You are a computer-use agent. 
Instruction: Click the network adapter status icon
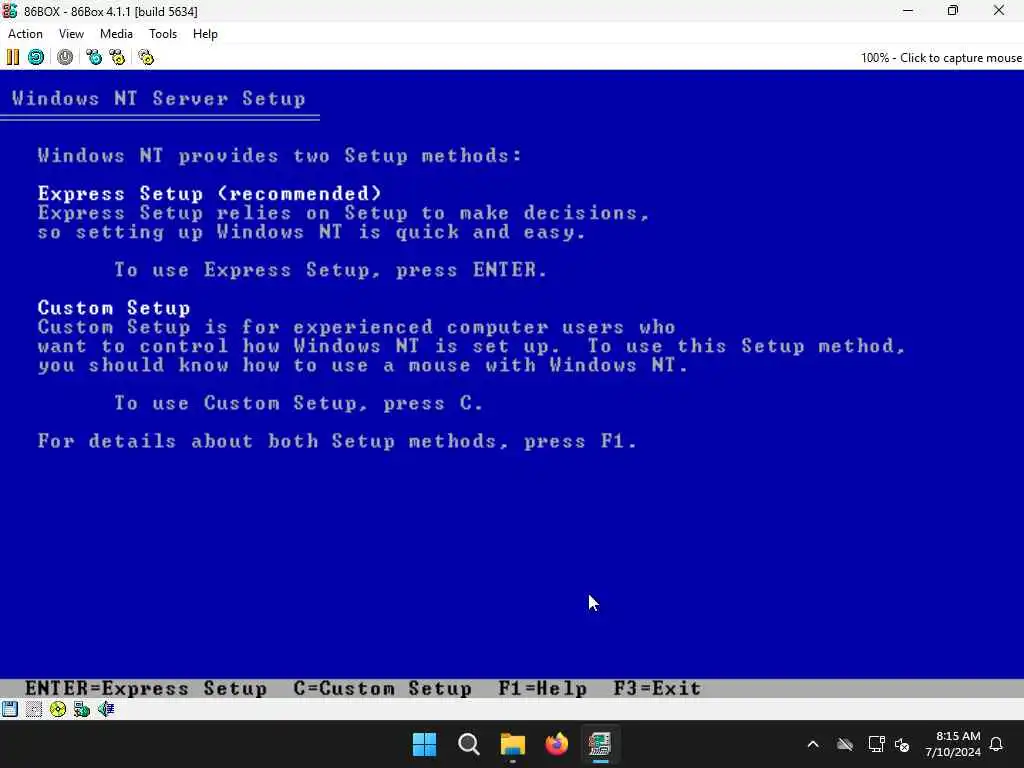pyautogui.click(x=82, y=709)
